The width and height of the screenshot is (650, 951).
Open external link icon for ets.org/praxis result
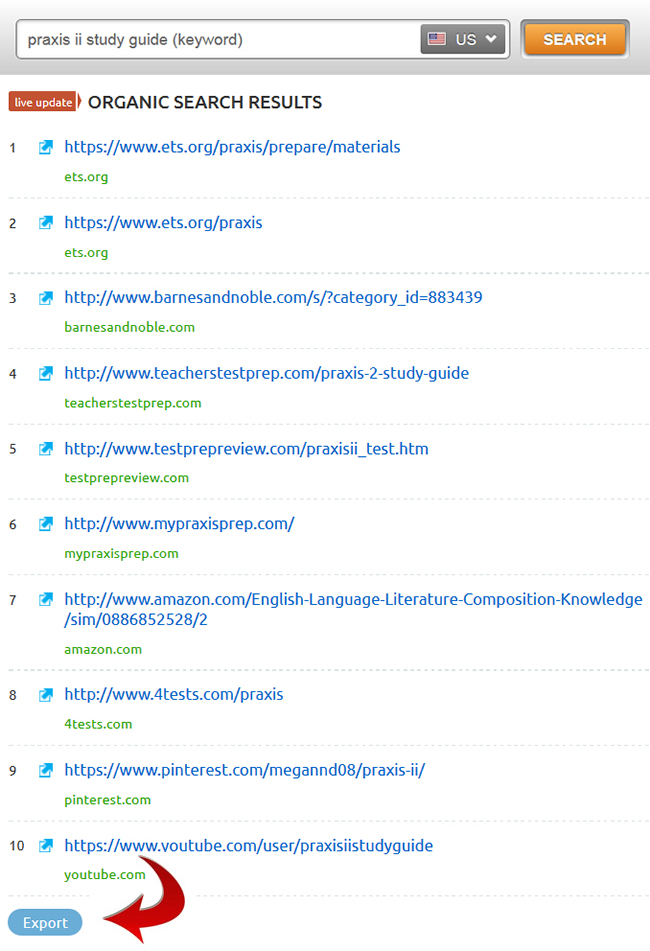point(45,223)
